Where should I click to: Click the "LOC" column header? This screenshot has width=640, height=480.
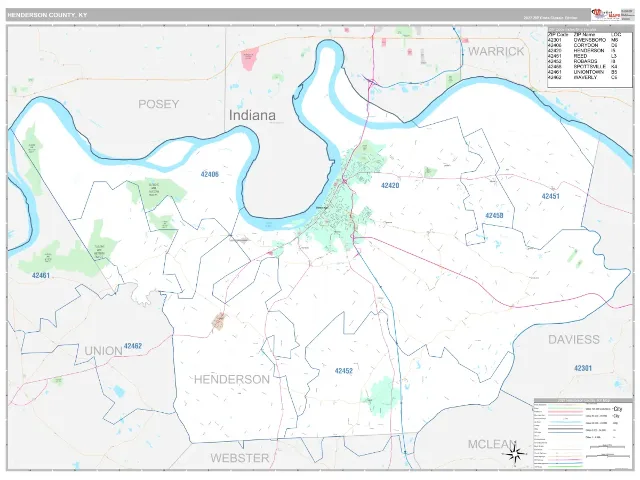[616, 35]
